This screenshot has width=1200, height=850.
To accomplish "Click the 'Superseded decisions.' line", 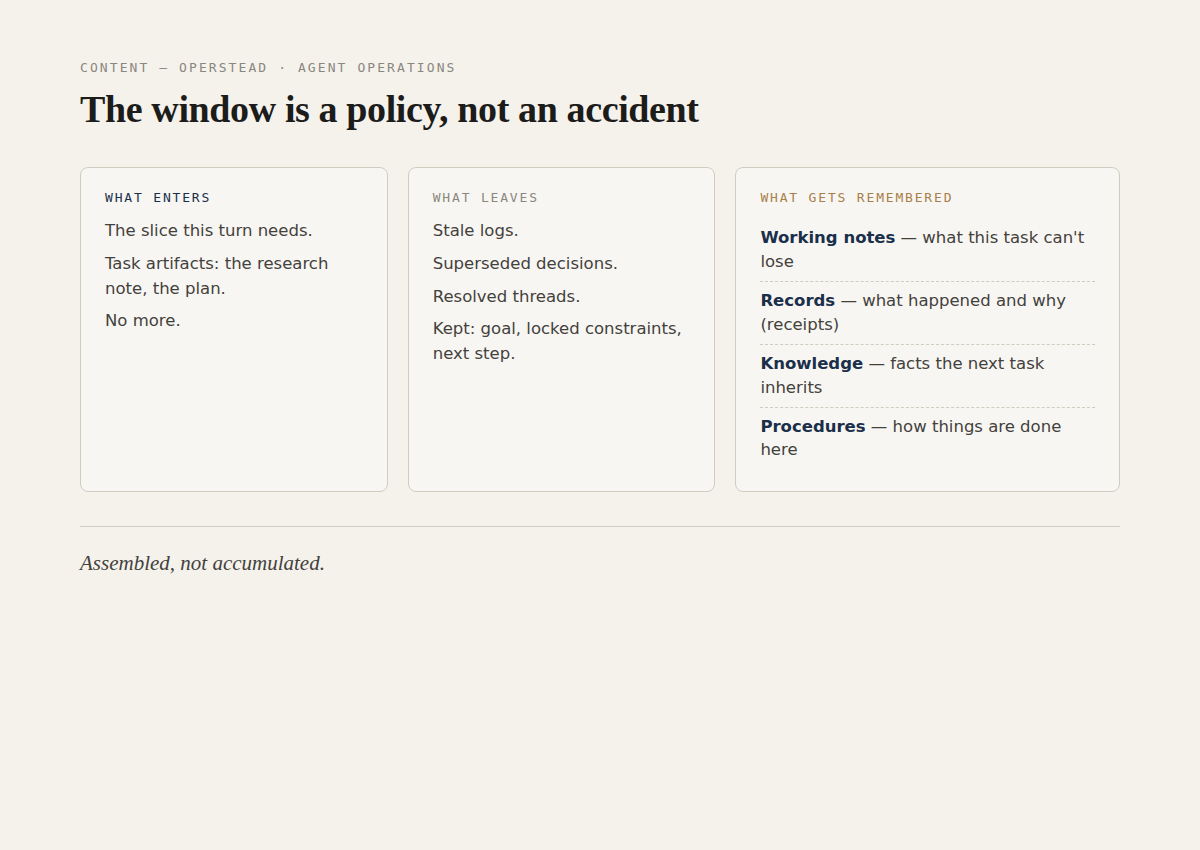I will [525, 264].
